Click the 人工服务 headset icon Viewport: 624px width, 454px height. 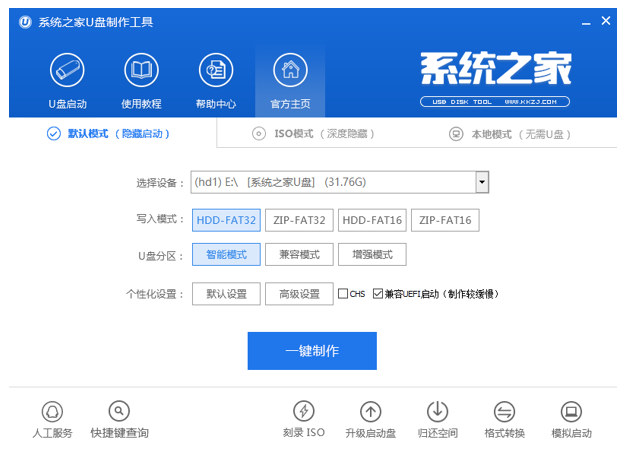point(53,411)
